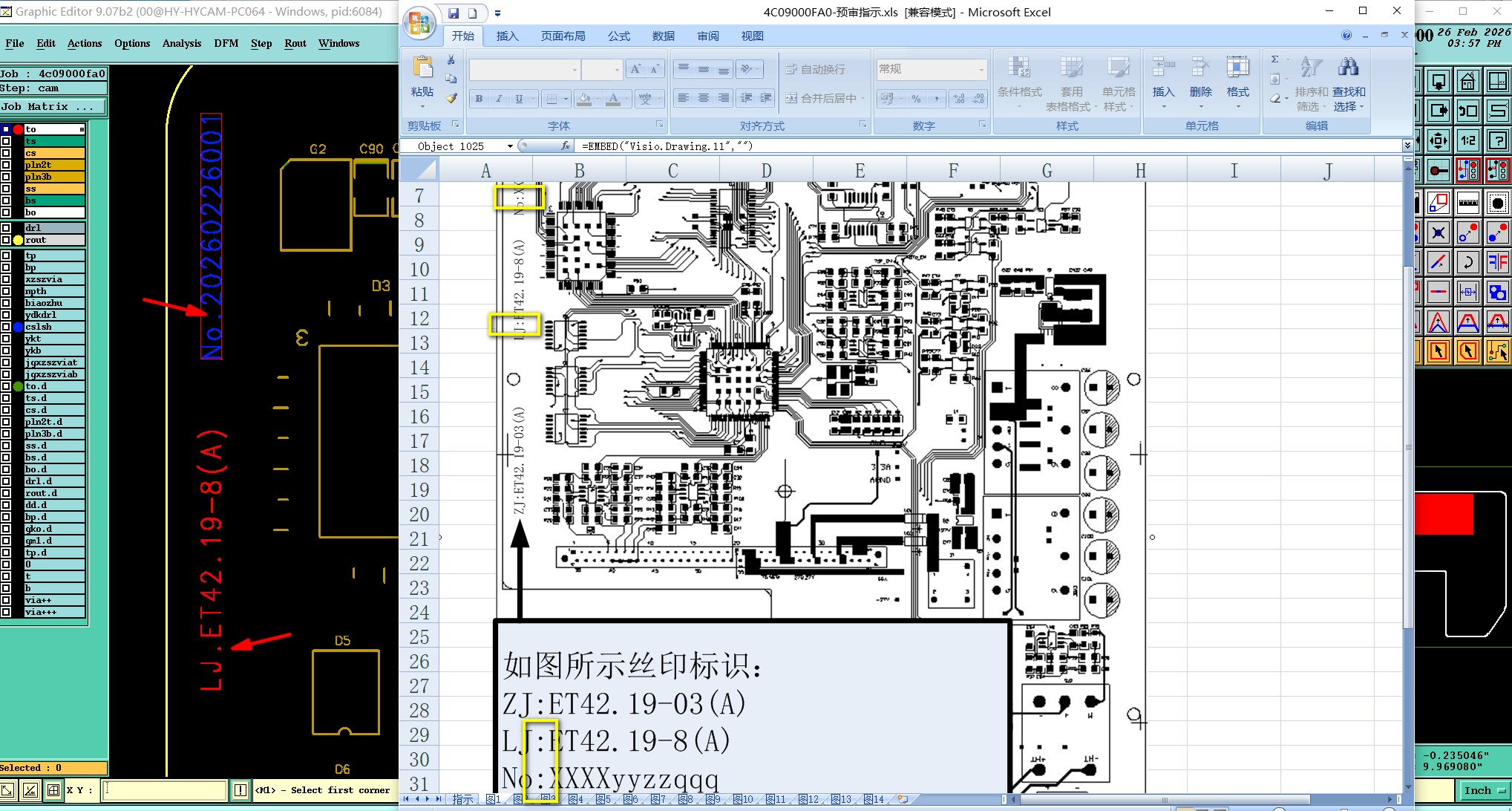Open the Name Box dropdown arrow

(x=510, y=146)
